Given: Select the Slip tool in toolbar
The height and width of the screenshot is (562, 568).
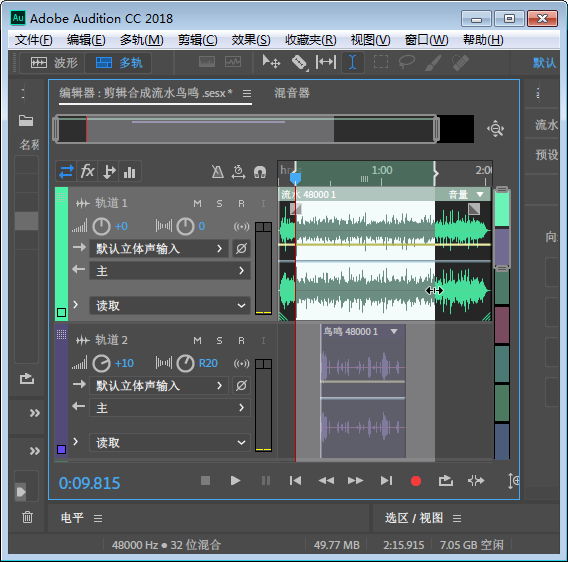Looking at the screenshot, I should point(326,62).
